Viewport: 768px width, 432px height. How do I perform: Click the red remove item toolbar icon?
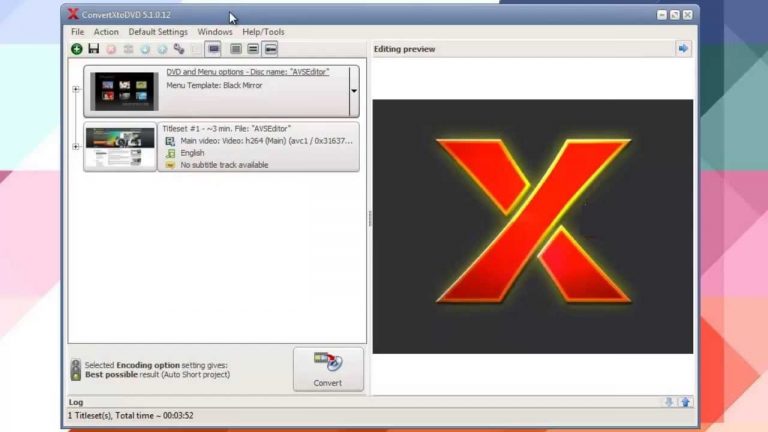click(111, 49)
